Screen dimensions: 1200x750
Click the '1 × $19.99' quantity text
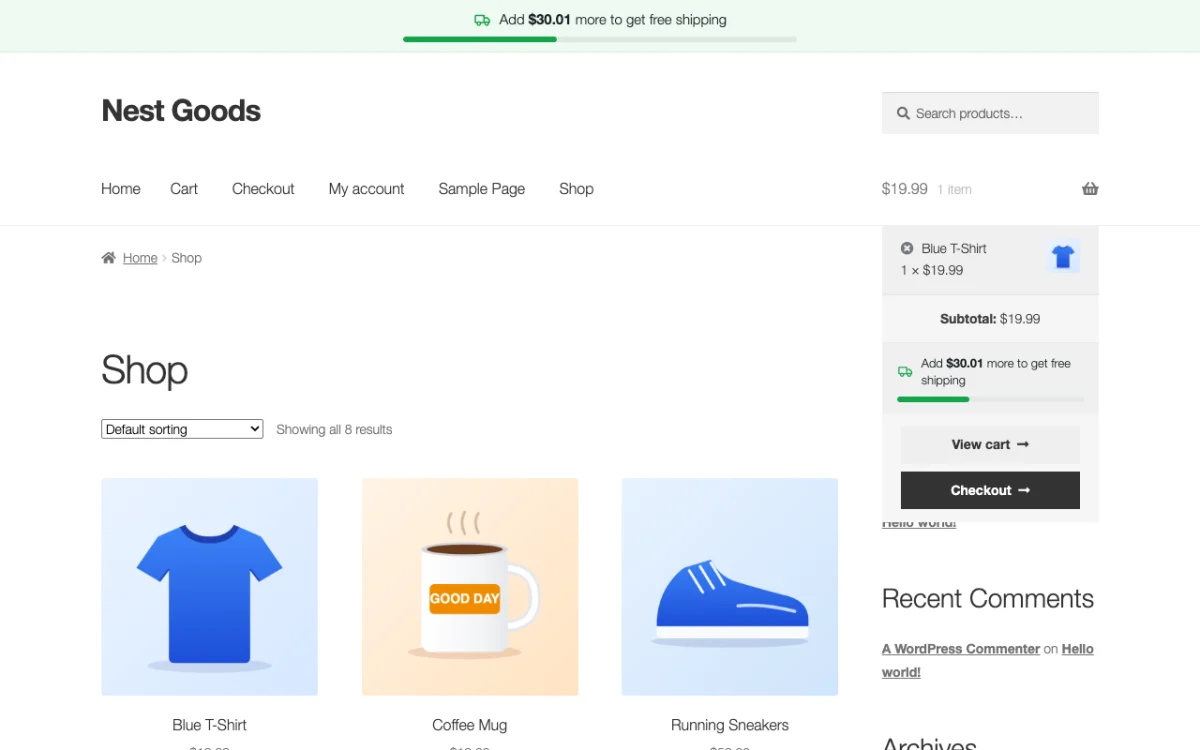point(932,270)
